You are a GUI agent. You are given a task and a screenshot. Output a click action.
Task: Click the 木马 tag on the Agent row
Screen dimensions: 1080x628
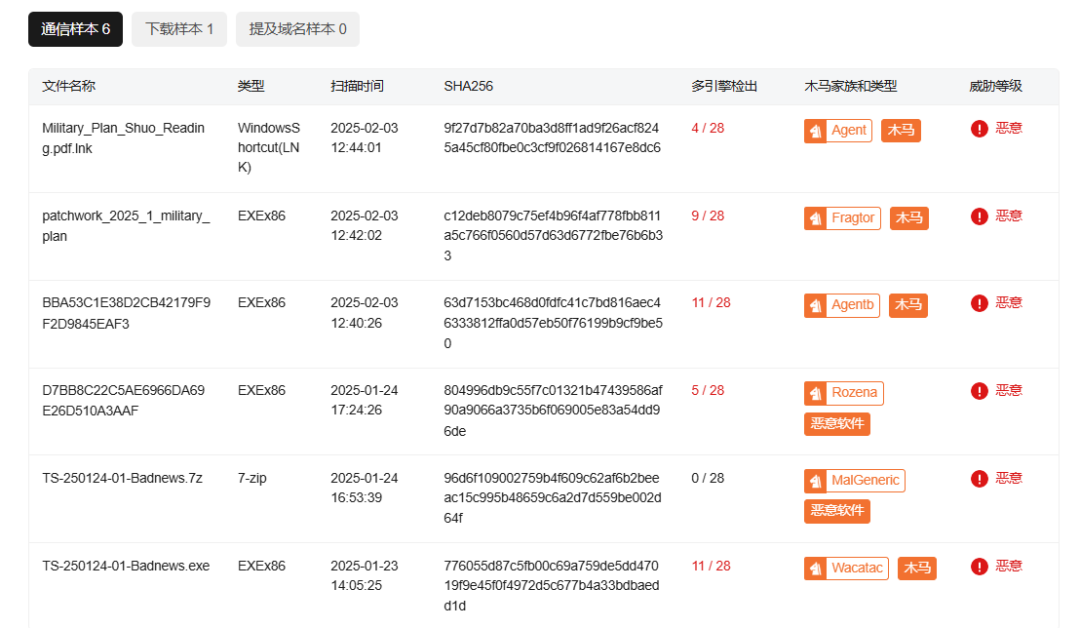click(901, 130)
